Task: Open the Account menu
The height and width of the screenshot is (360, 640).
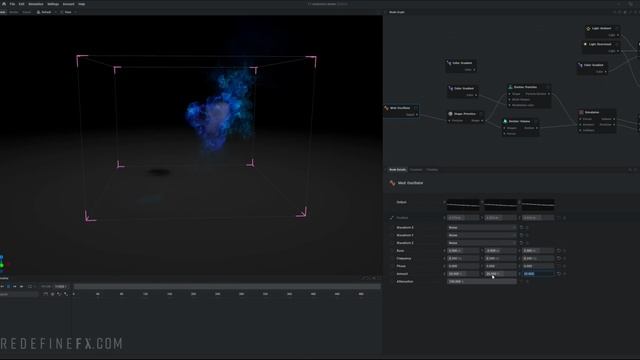Action: [69, 4]
